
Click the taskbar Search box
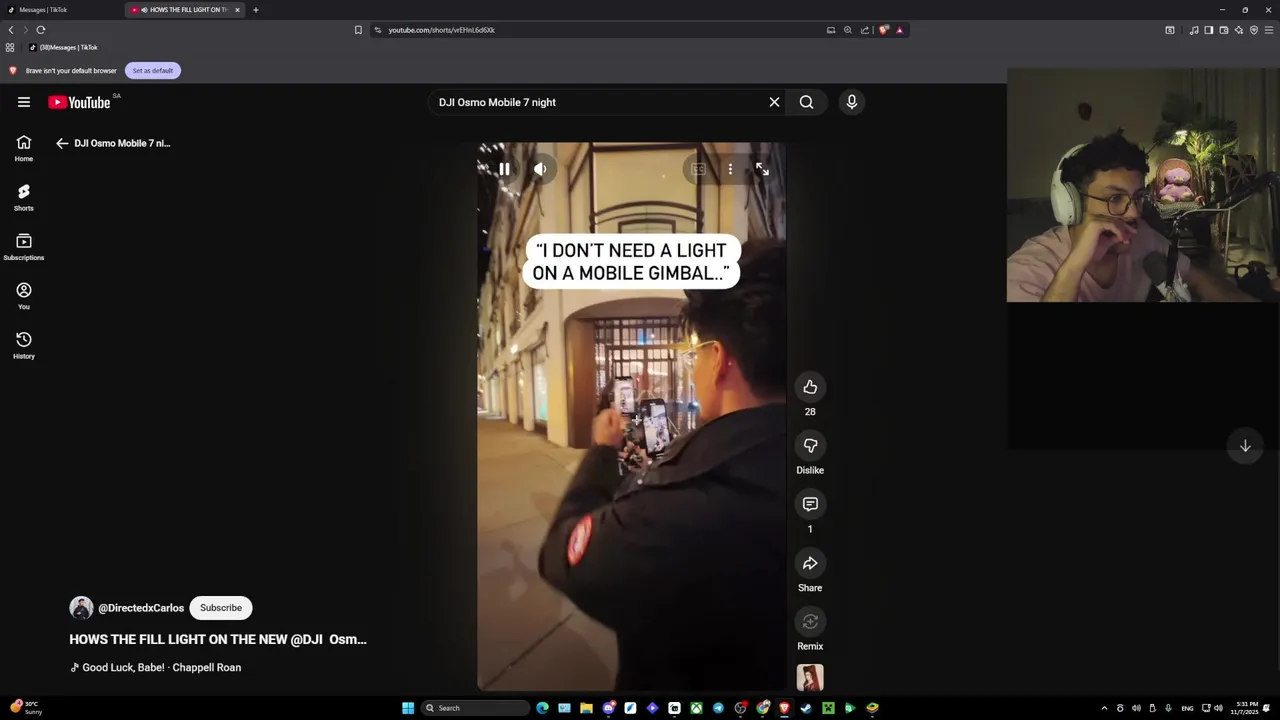(475, 708)
